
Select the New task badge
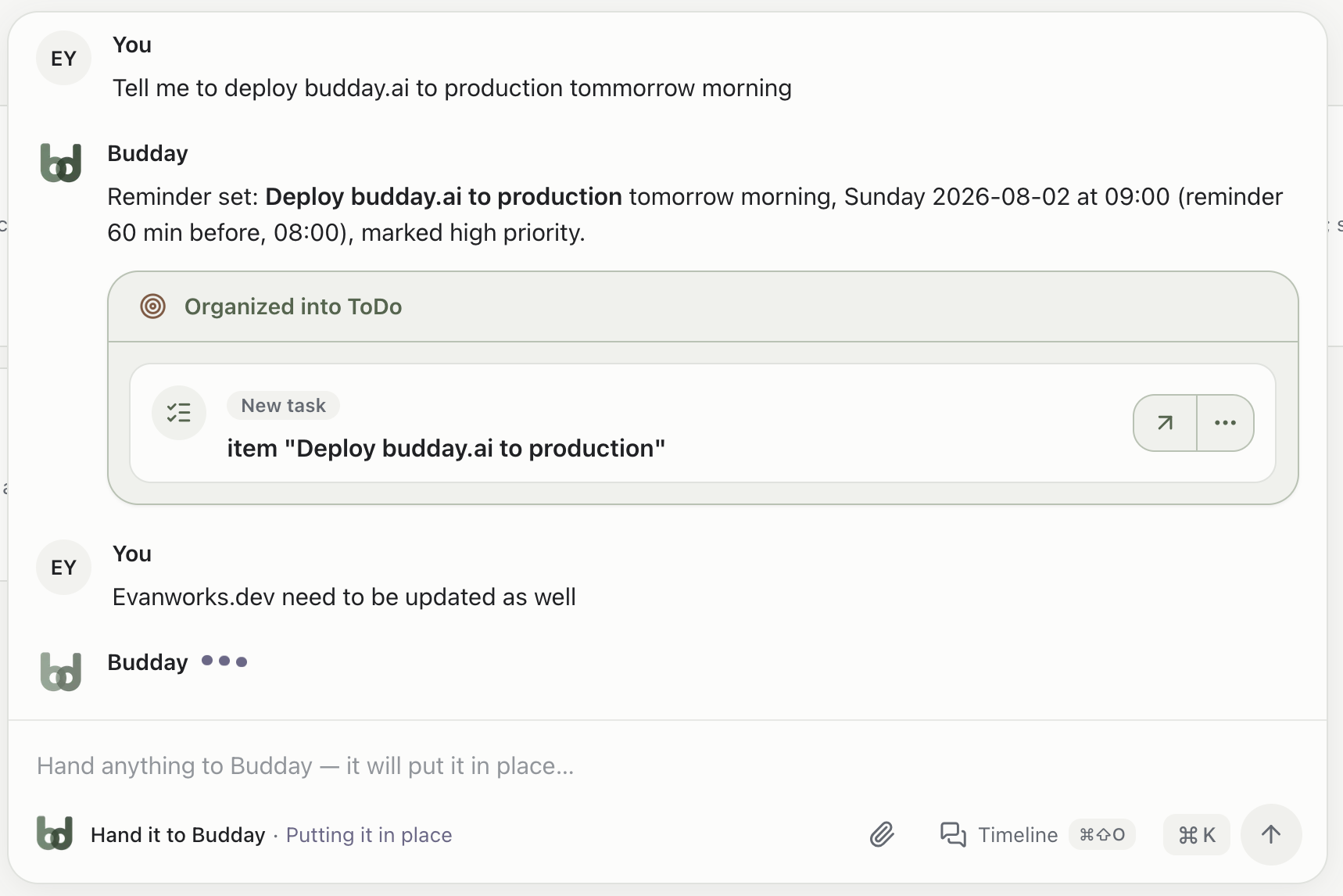click(x=283, y=406)
